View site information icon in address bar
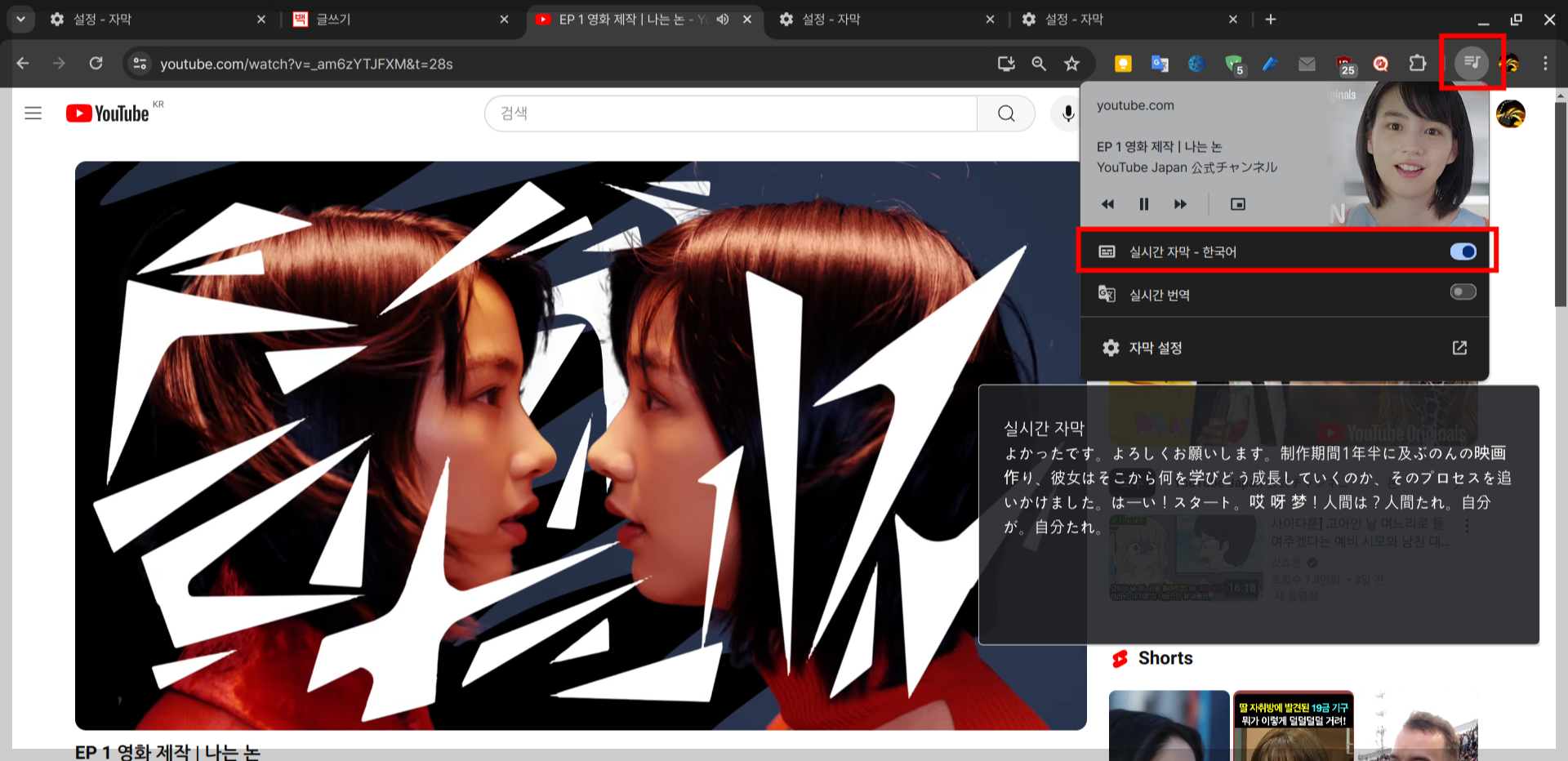 [x=140, y=63]
